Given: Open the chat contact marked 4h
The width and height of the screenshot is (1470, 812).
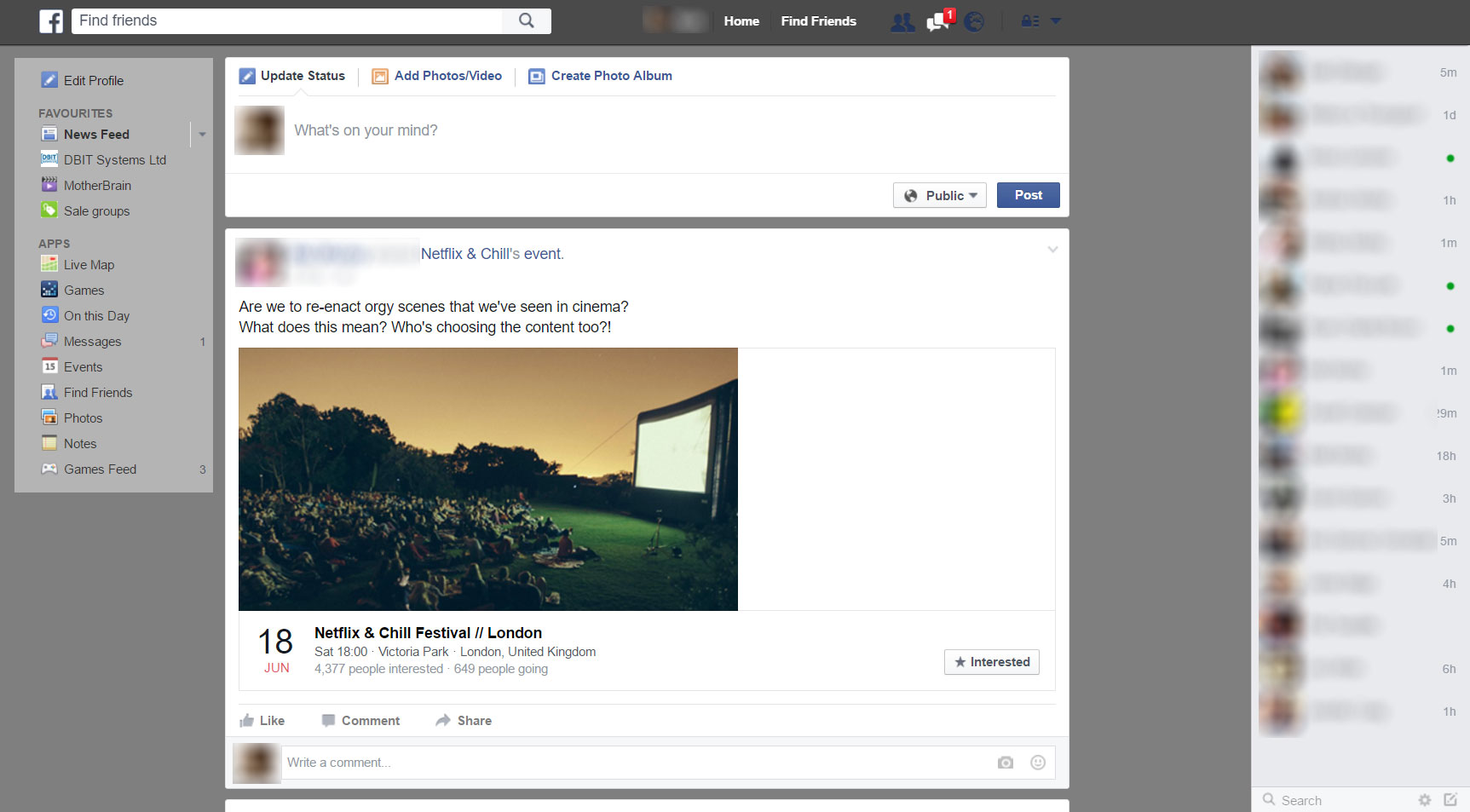Looking at the screenshot, I should tap(1361, 584).
